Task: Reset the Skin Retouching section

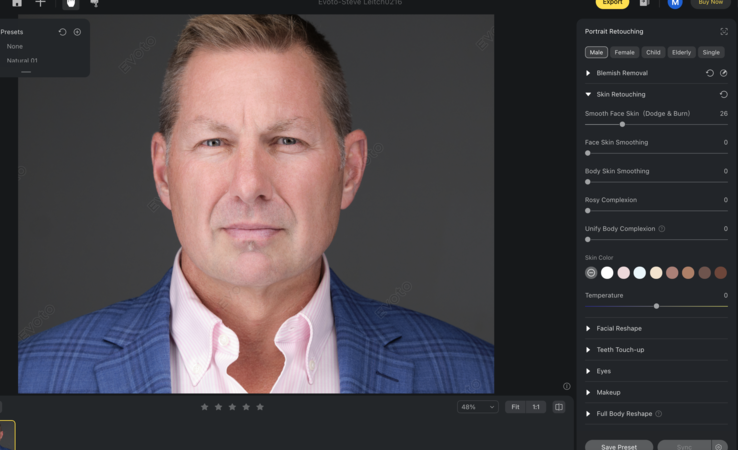Action: click(x=723, y=94)
